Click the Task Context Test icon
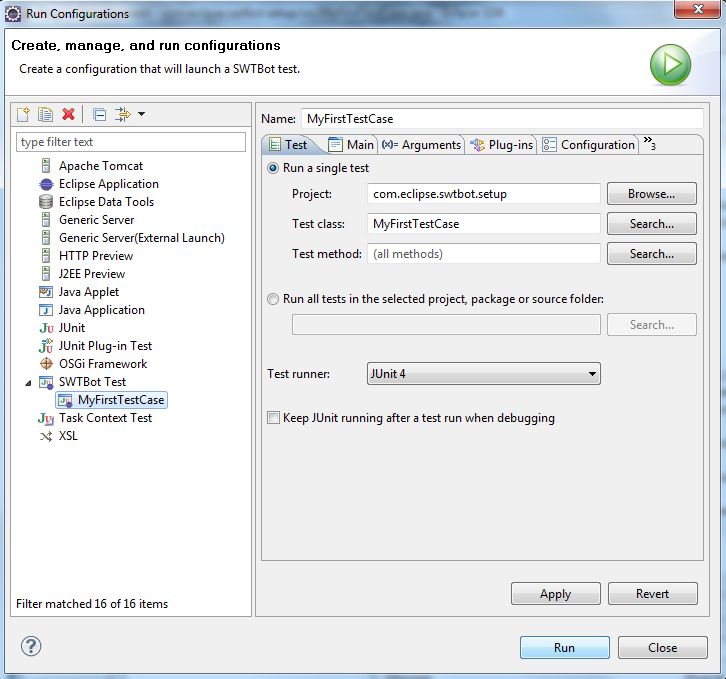The width and height of the screenshot is (726, 679). point(46,418)
